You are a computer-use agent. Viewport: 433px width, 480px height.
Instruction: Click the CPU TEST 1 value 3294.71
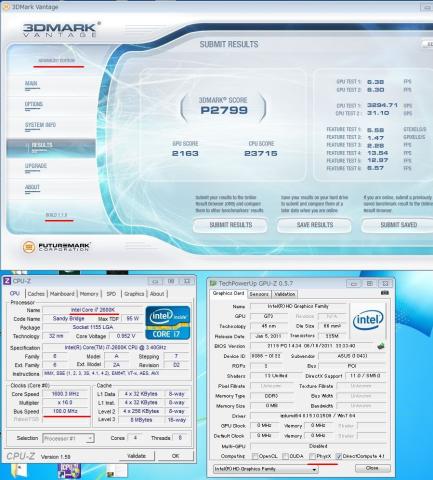[x=382, y=105]
